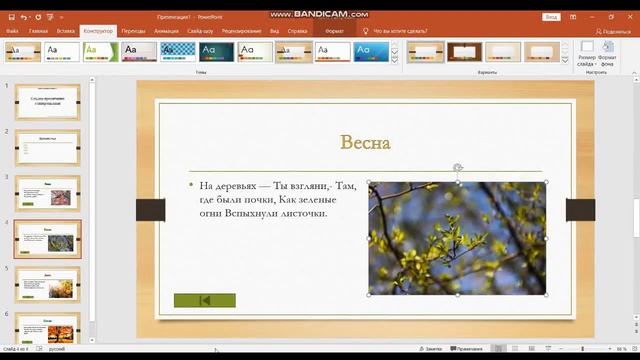Start Slide Show from status bar icon
Image resolution: width=640 pixels, height=360 pixels.
[548, 349]
